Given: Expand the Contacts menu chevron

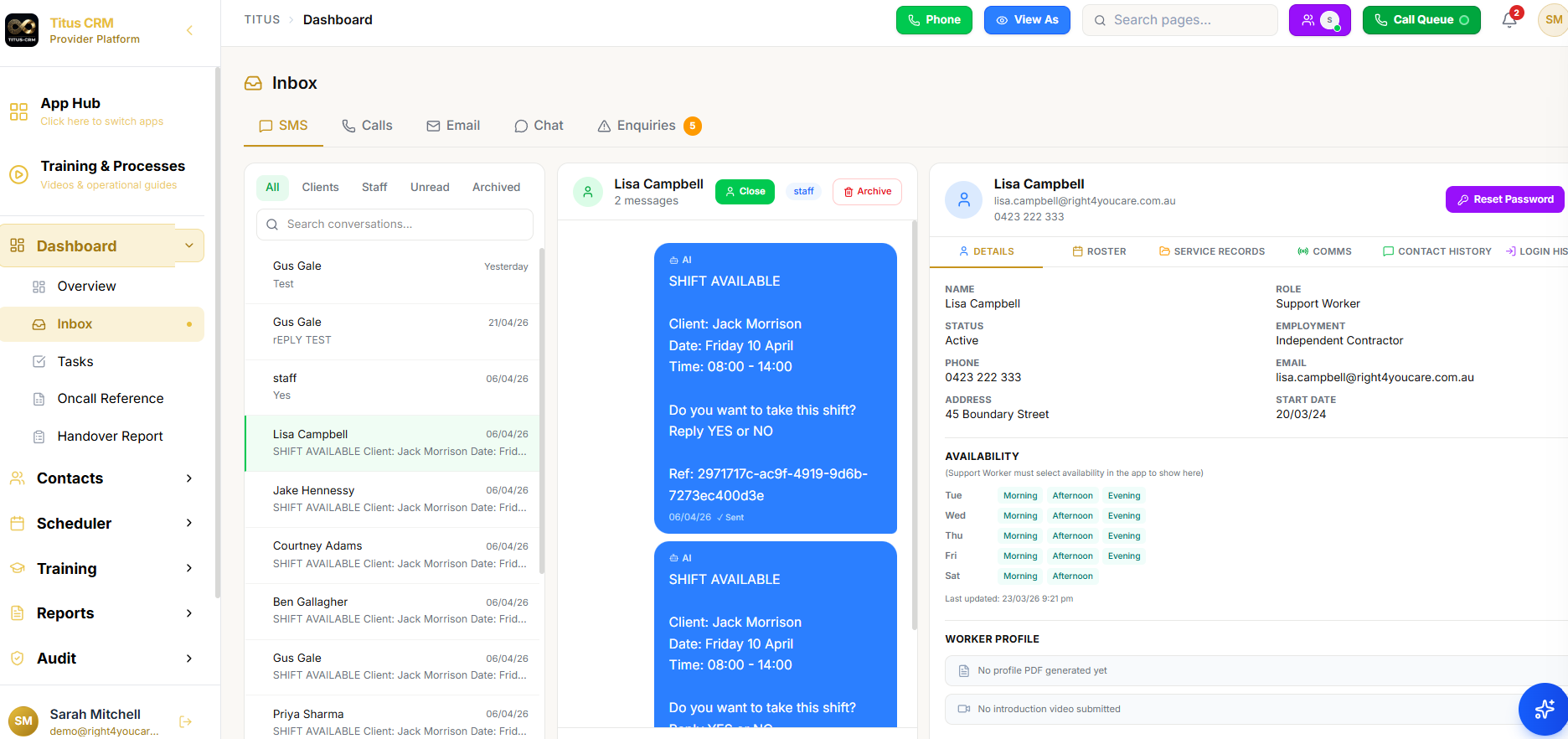Looking at the screenshot, I should (x=189, y=478).
